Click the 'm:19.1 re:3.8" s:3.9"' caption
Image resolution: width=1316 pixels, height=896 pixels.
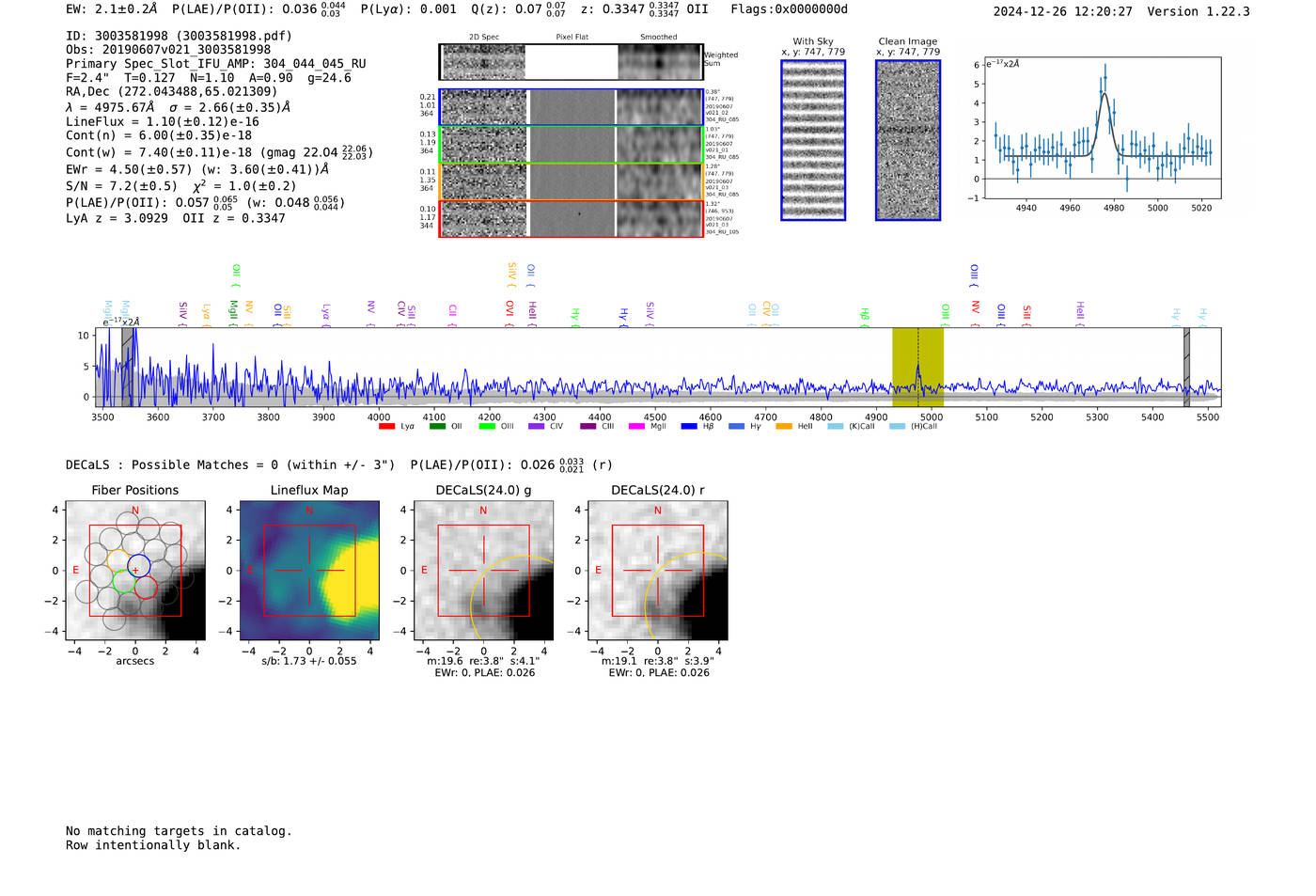point(658,661)
